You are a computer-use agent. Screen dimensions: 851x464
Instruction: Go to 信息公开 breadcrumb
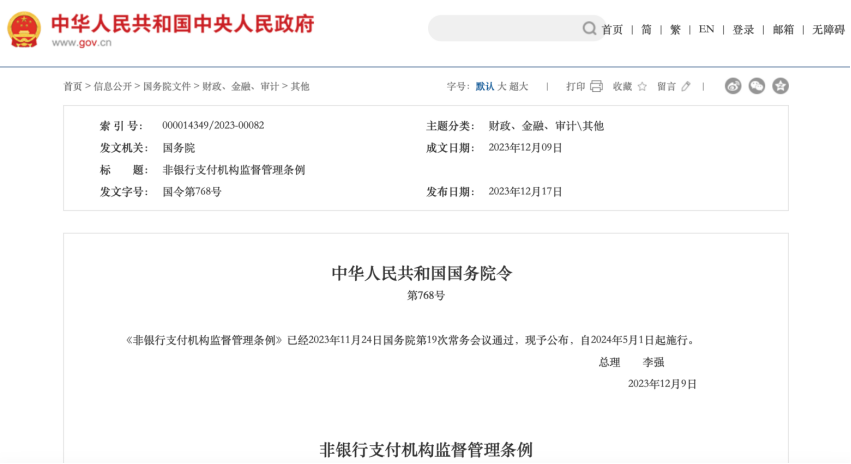(x=112, y=87)
